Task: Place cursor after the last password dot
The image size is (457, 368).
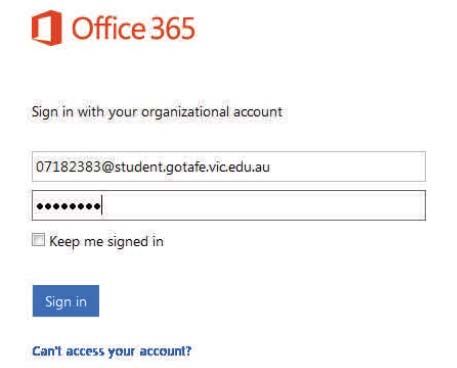Action: (x=101, y=206)
